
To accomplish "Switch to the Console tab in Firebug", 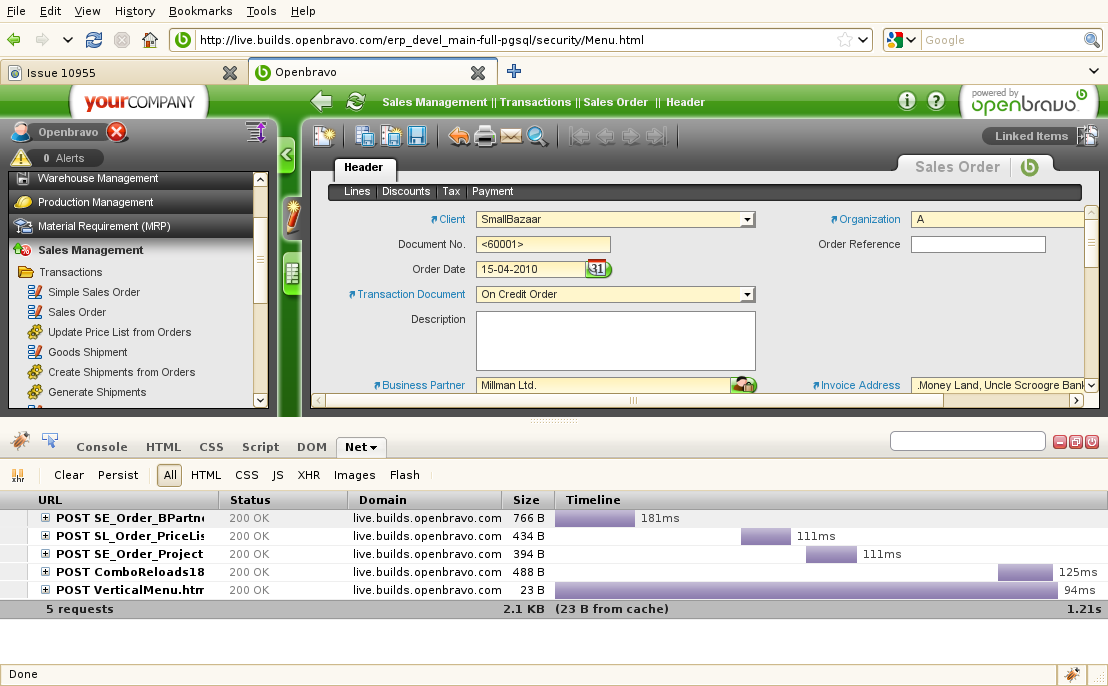I will tap(102, 447).
